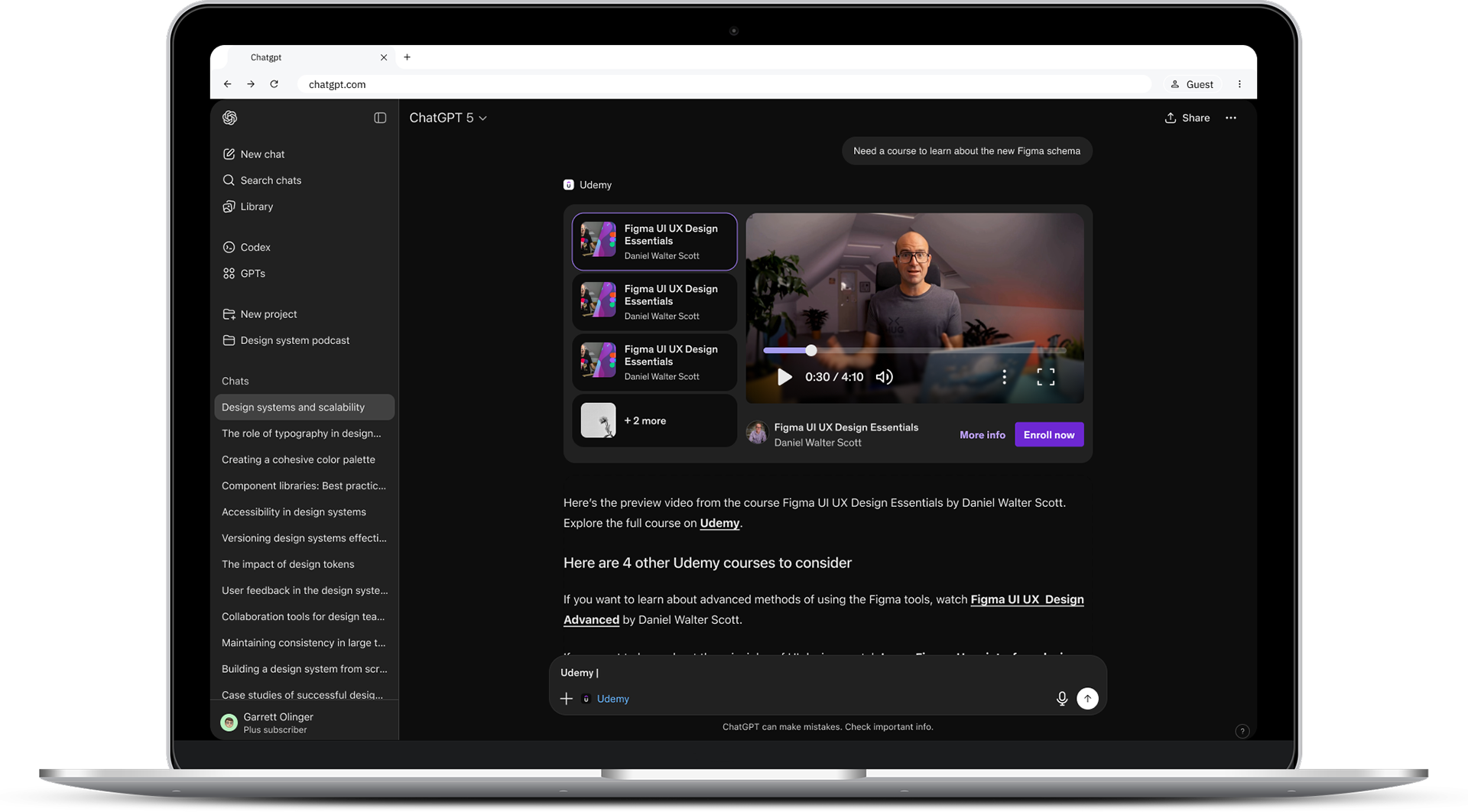Image resolution: width=1468 pixels, height=812 pixels.
Task: Click the ChatGPT logo icon in sidebar
Action: [229, 118]
